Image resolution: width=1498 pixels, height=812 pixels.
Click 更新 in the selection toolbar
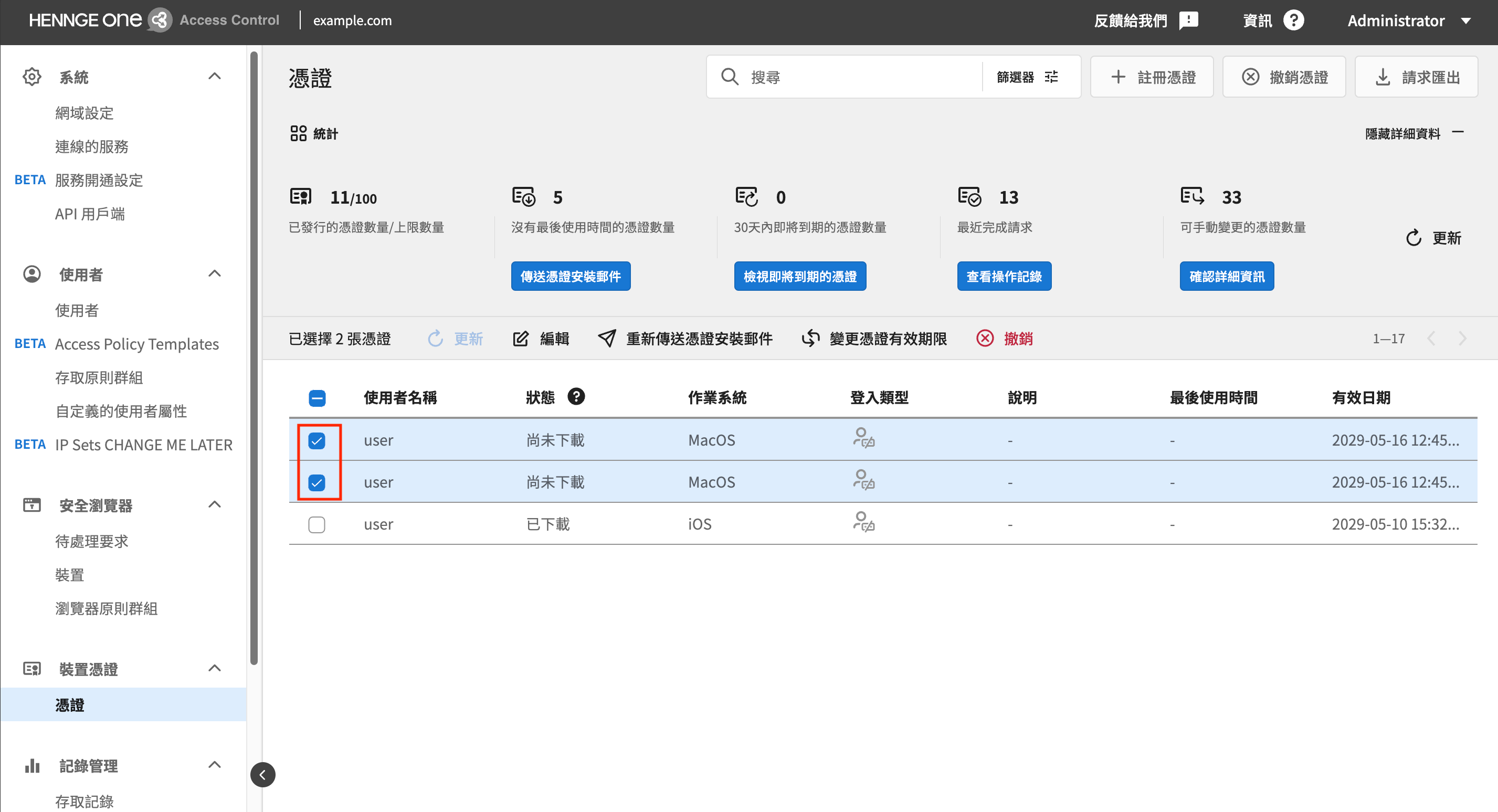[x=456, y=339]
